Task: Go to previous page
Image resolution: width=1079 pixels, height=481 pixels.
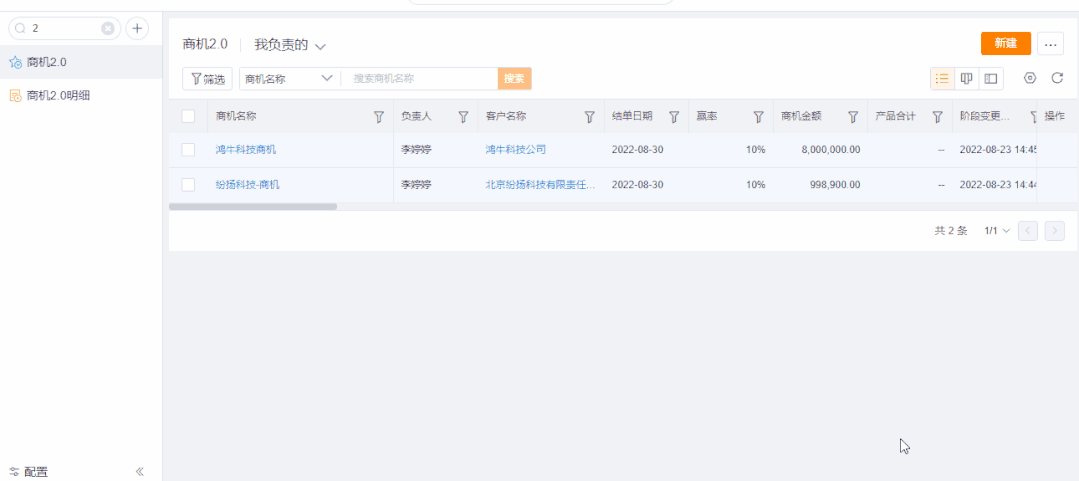Action: point(1027,231)
